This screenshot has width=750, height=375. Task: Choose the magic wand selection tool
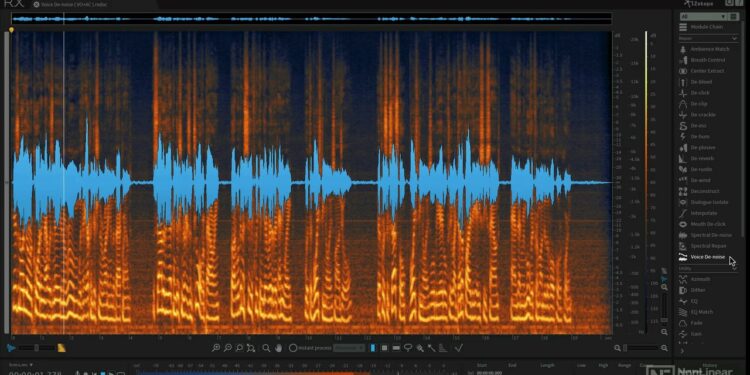click(x=431, y=348)
